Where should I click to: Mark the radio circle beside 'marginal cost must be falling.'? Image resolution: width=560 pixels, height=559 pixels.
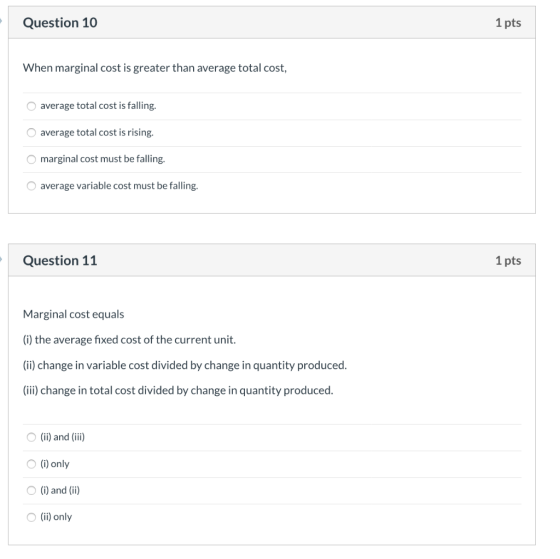click(x=31, y=159)
